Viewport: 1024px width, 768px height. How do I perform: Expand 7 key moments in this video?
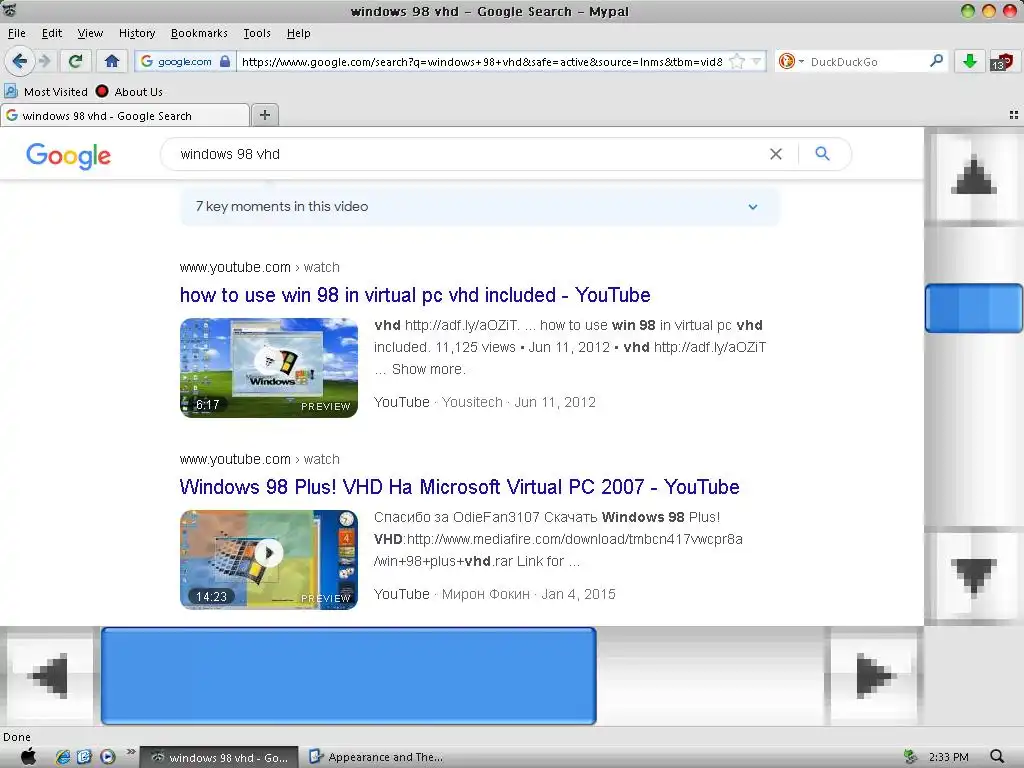coord(480,206)
